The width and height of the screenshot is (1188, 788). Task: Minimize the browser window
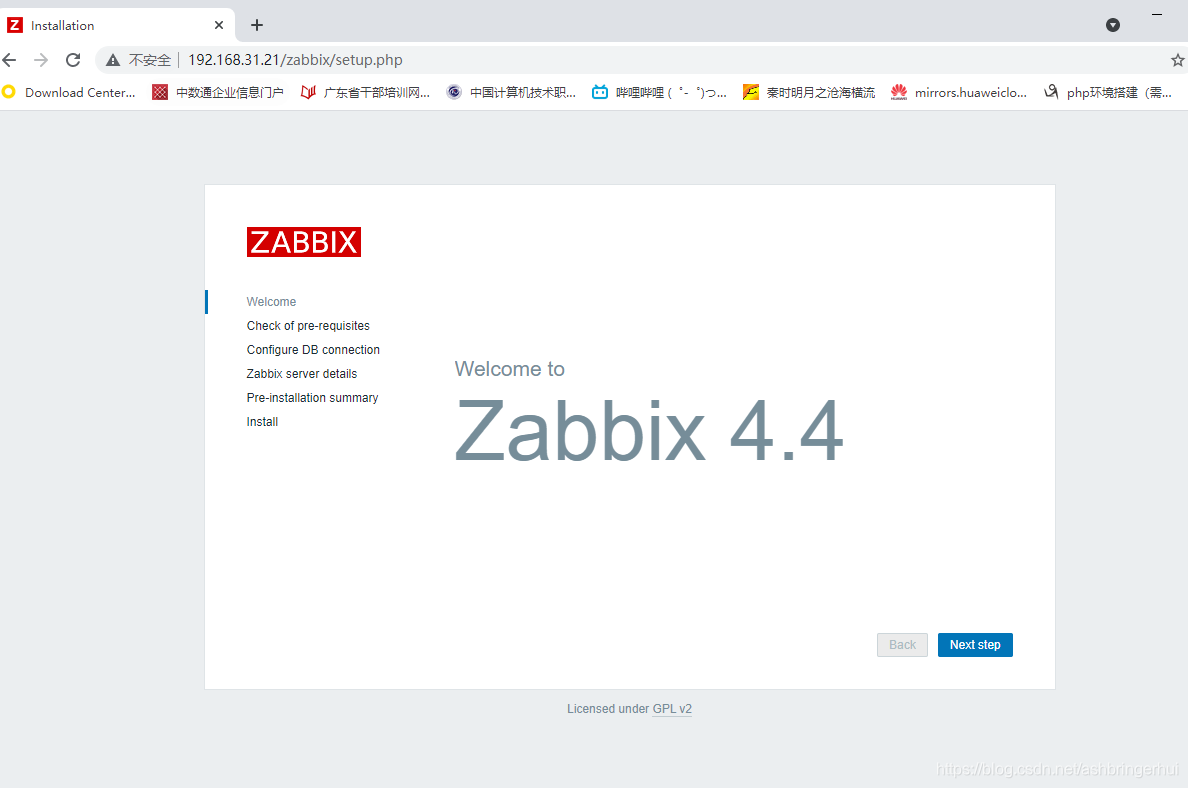[1157, 14]
